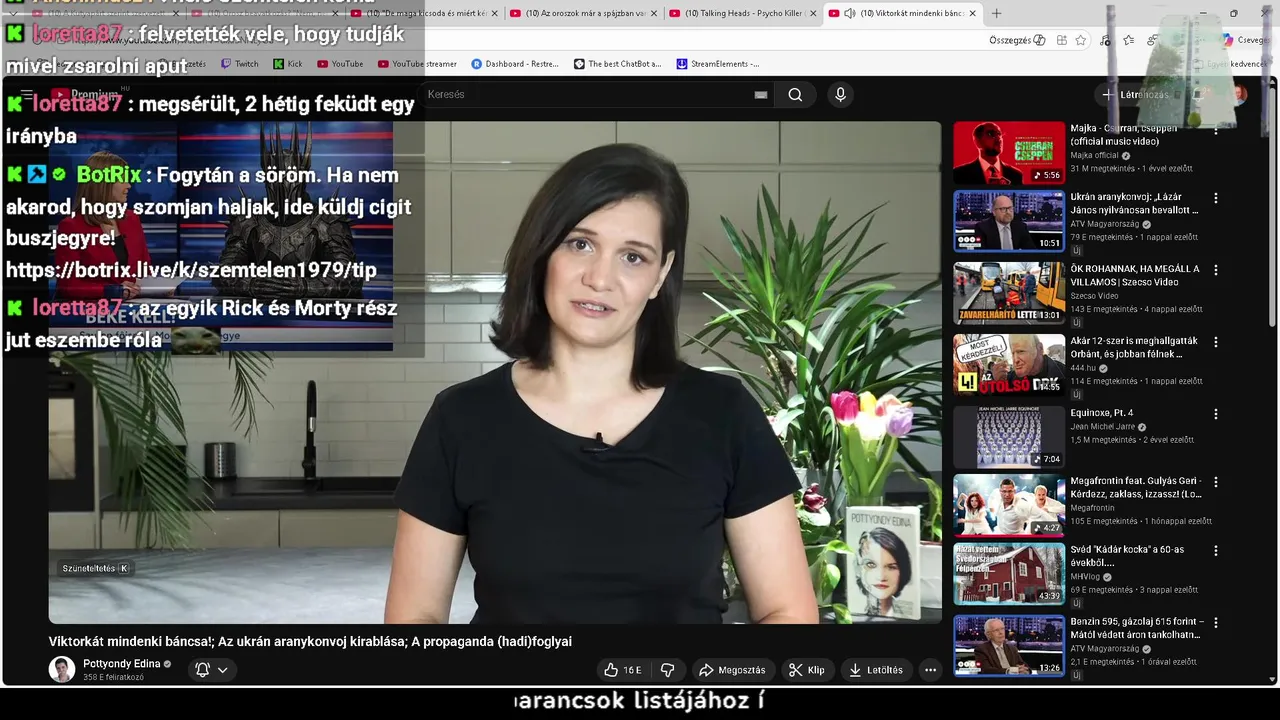Open options menu for Megafrontin video
This screenshot has height=720, width=1280.
(1216, 482)
